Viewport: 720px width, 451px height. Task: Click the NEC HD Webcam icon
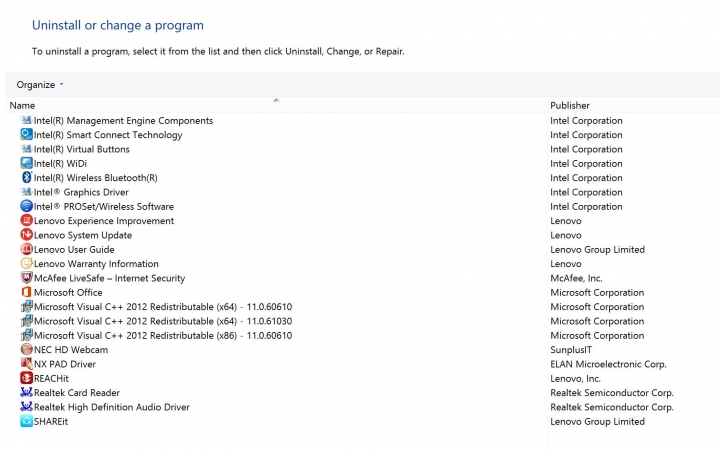pyautogui.click(x=26, y=350)
